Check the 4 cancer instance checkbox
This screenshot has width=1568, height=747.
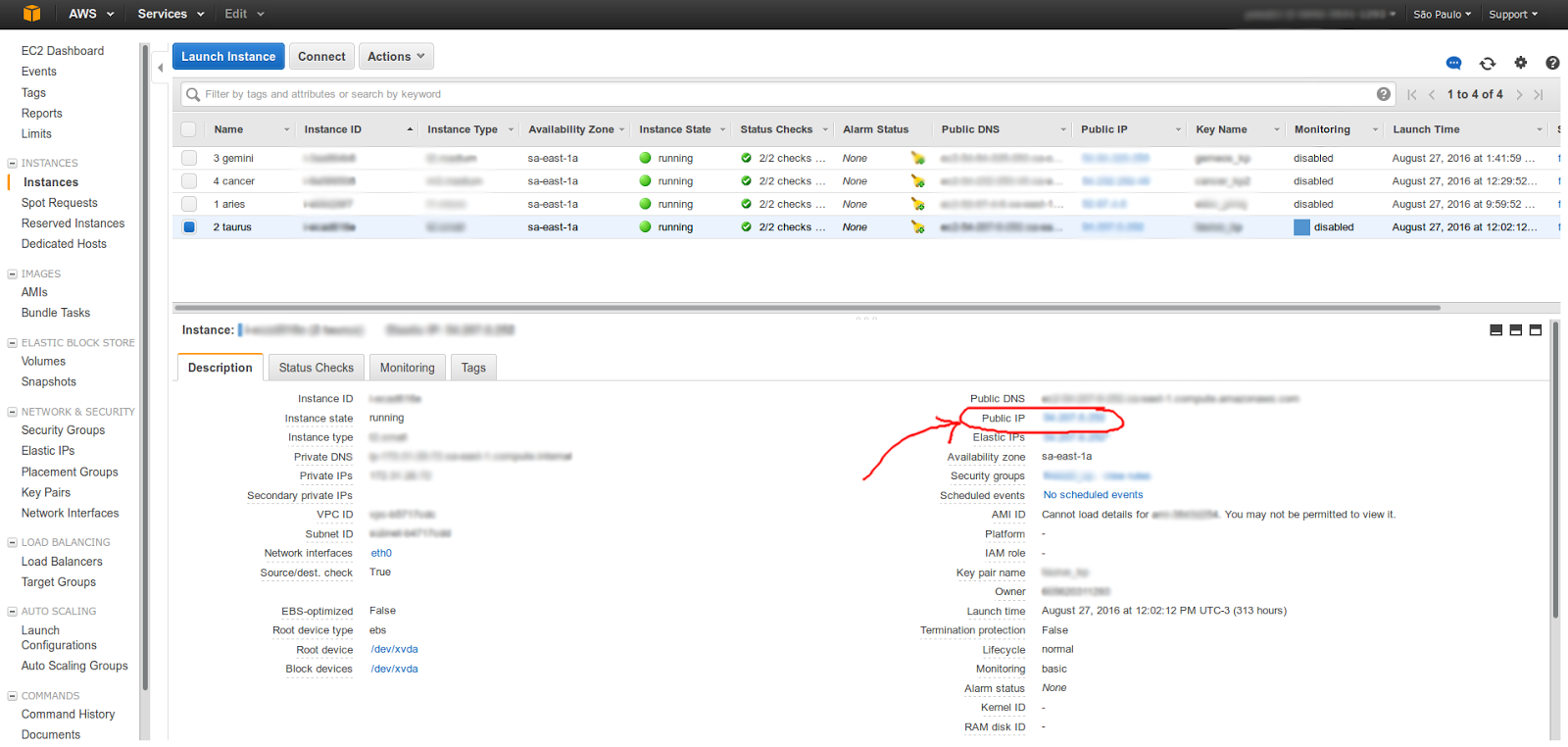click(189, 181)
